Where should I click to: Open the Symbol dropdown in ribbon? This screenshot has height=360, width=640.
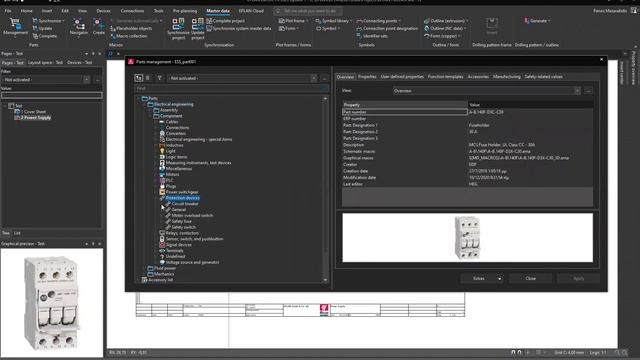328,29
